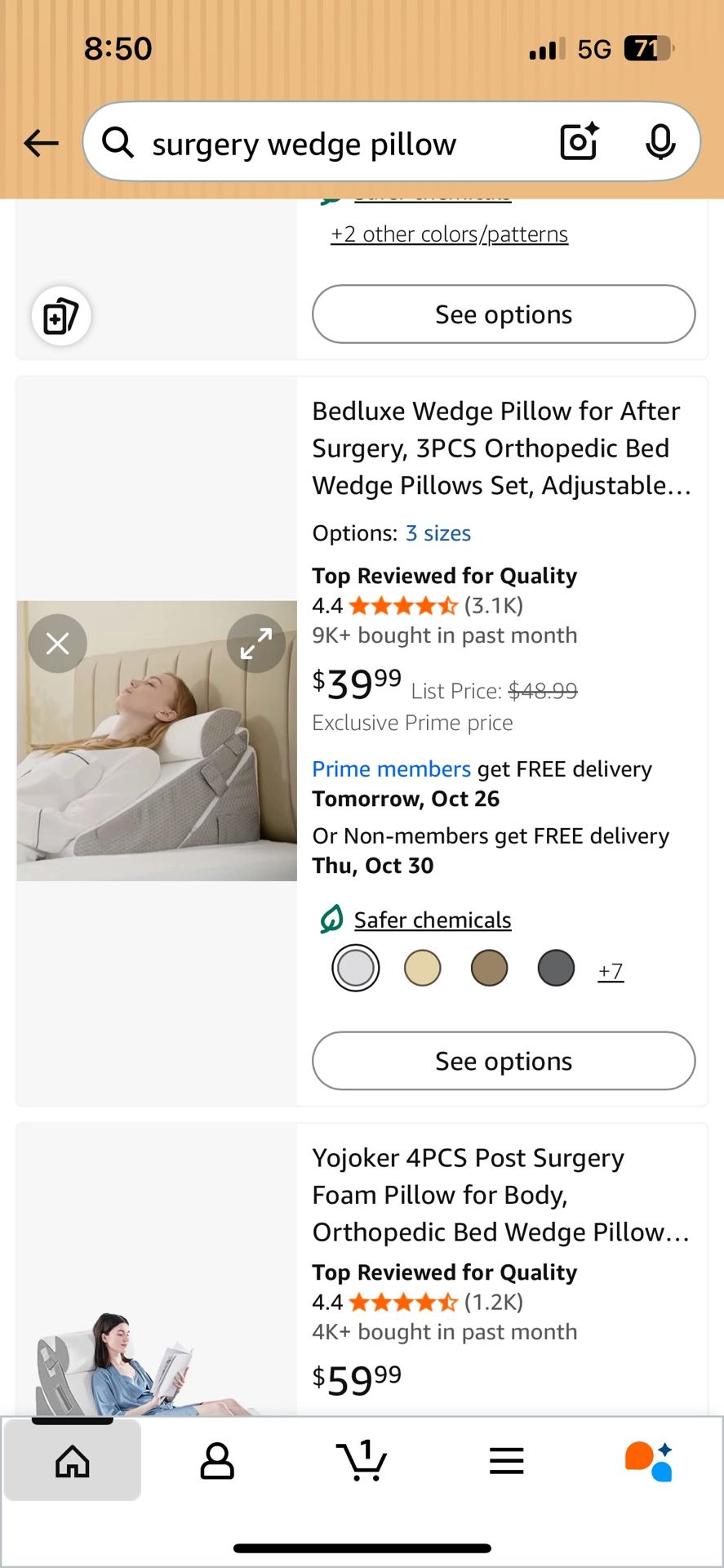Close the Bedluxe image preview overlay

pos(58,644)
